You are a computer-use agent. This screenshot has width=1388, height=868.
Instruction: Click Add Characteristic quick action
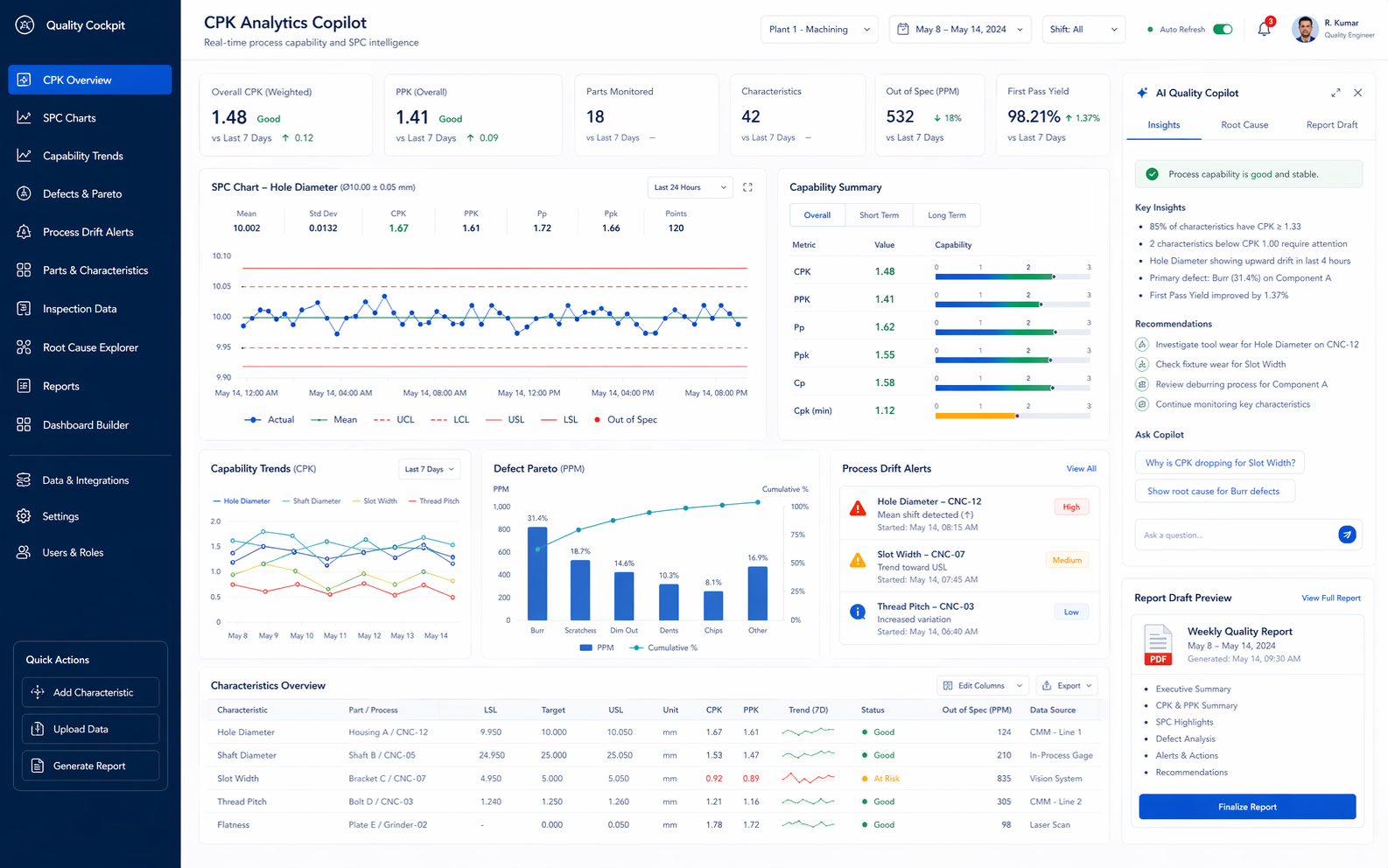pyautogui.click(x=90, y=692)
